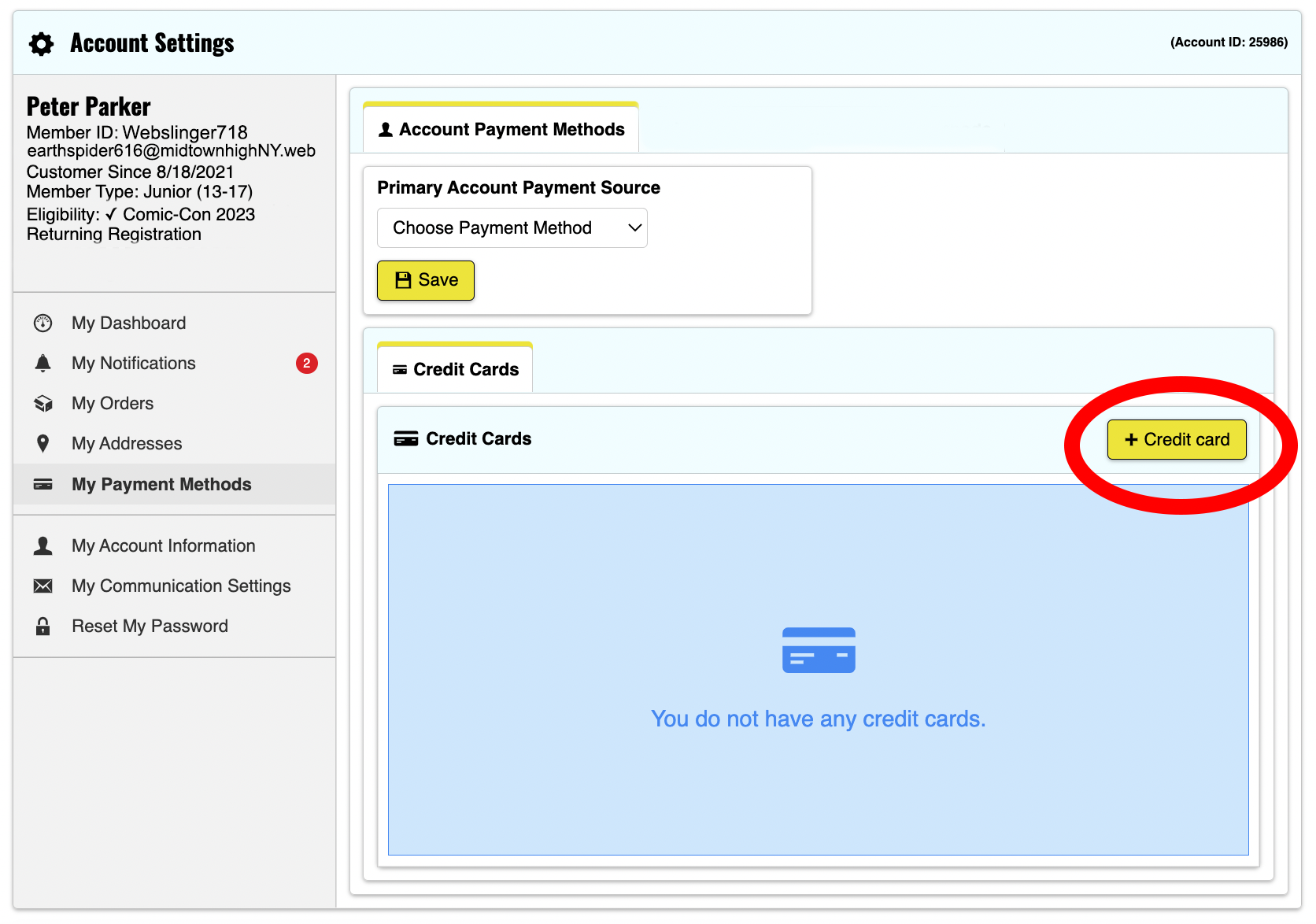Click the red notifications badge showing 2
Image resolution: width=1316 pixels, height=924 pixels.
point(306,364)
